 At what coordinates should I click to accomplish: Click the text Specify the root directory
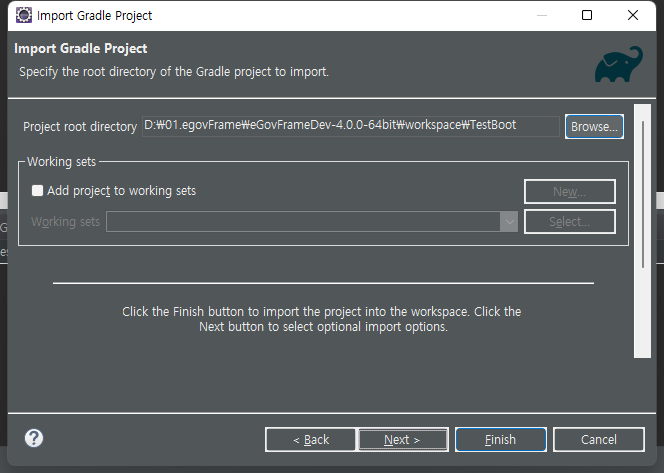pyautogui.click(x=174, y=72)
